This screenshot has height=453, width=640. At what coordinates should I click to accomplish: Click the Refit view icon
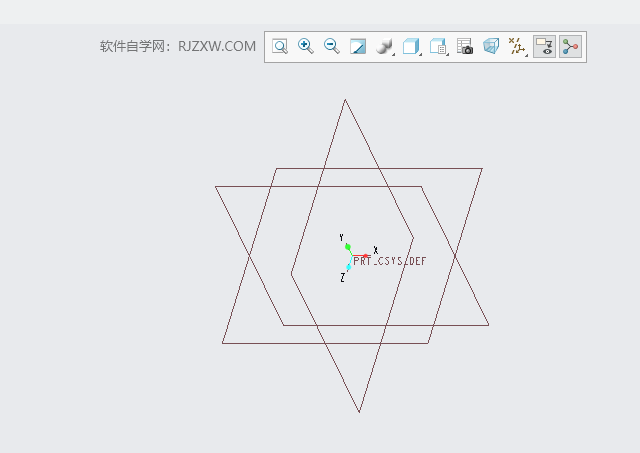click(x=280, y=46)
